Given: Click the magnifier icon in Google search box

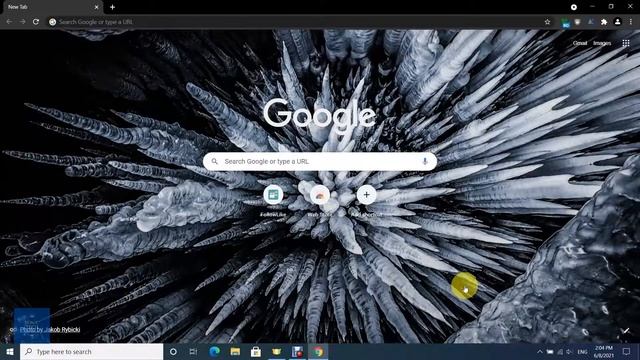Looking at the screenshot, I should 214,162.
